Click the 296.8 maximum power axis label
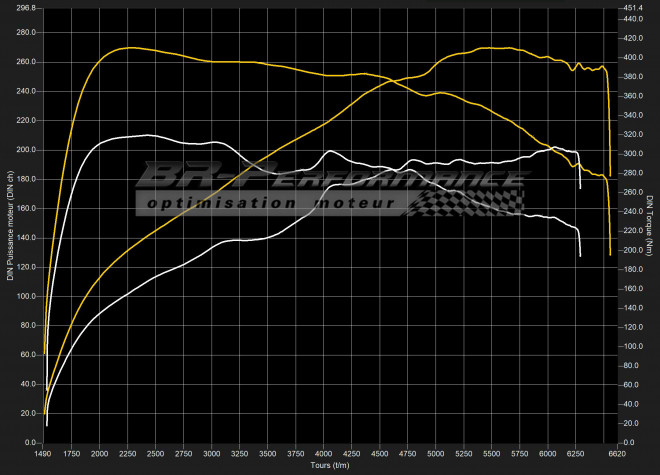The width and height of the screenshot is (660, 475). (26, 7)
